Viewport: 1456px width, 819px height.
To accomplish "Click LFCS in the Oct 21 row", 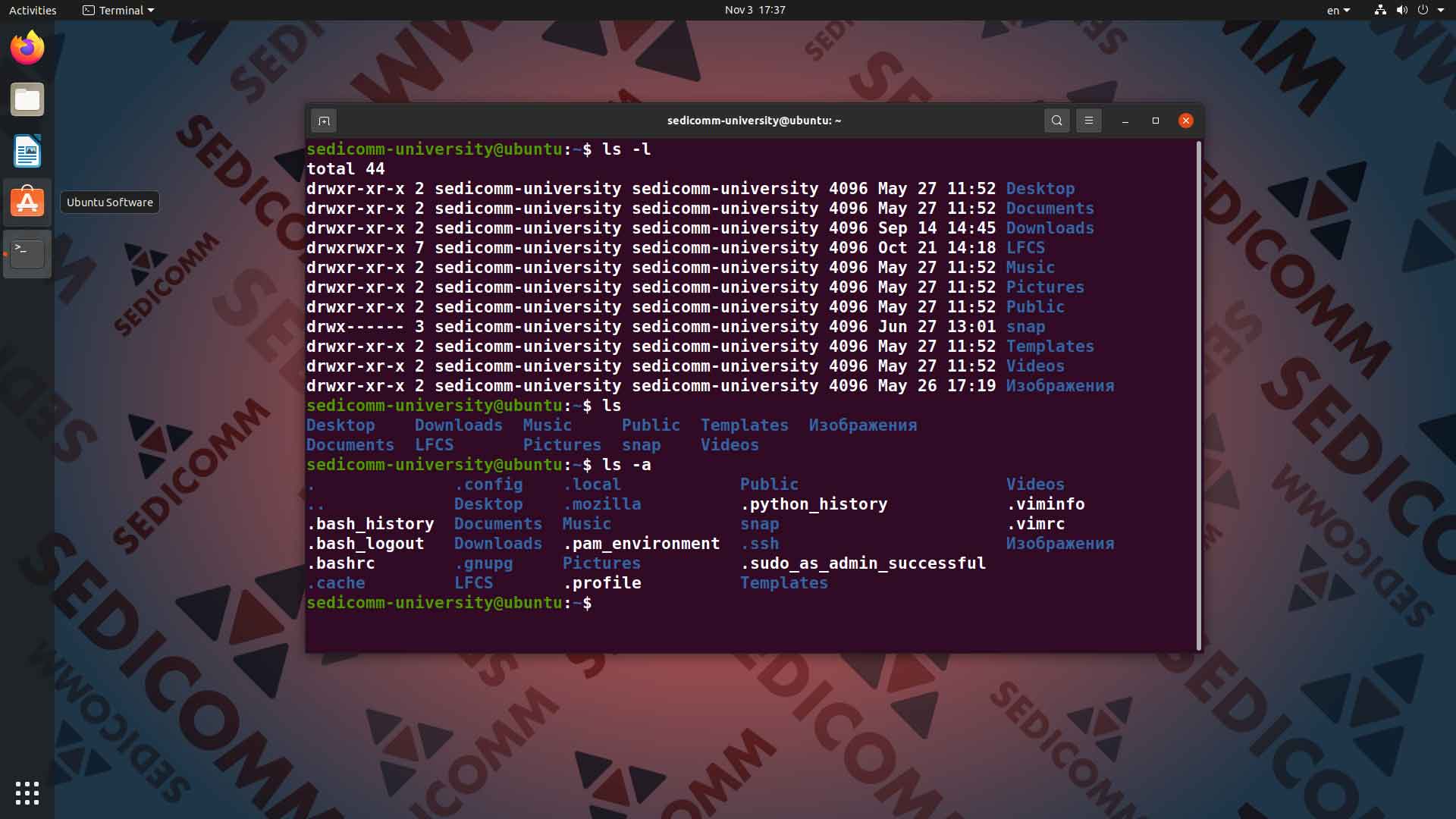I will [x=1025, y=248].
